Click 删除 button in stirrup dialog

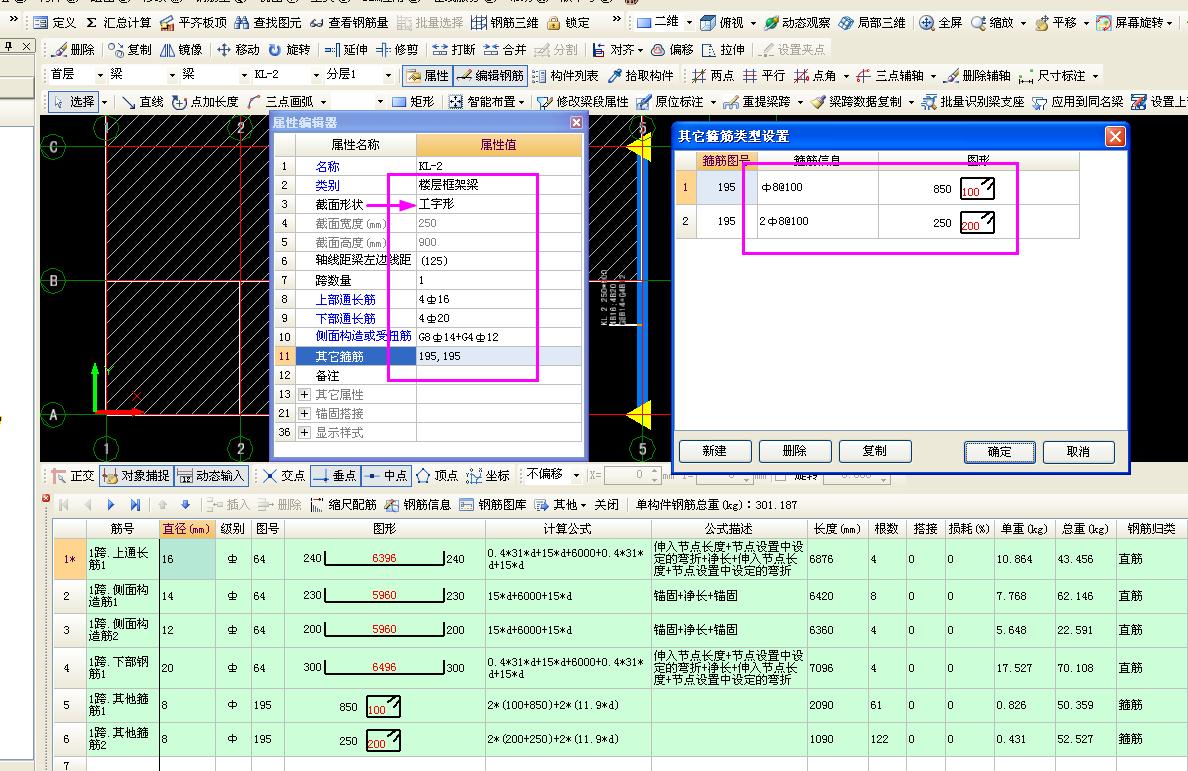[x=794, y=451]
